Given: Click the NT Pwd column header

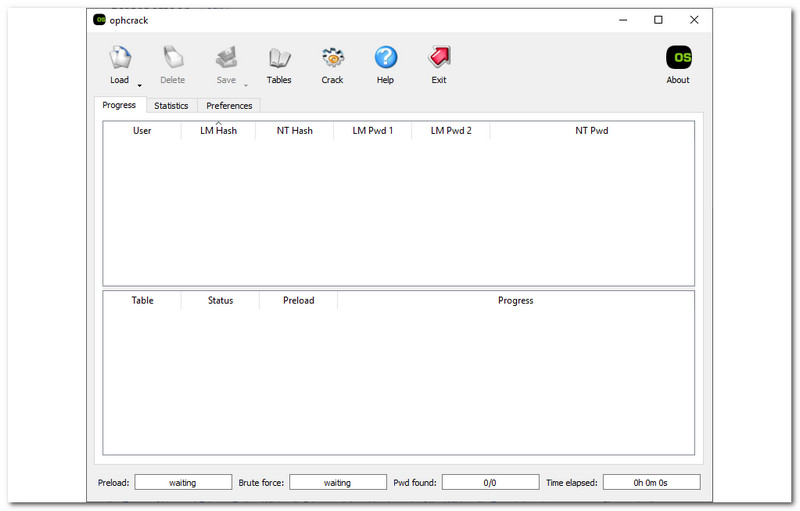Looking at the screenshot, I should coord(592,131).
